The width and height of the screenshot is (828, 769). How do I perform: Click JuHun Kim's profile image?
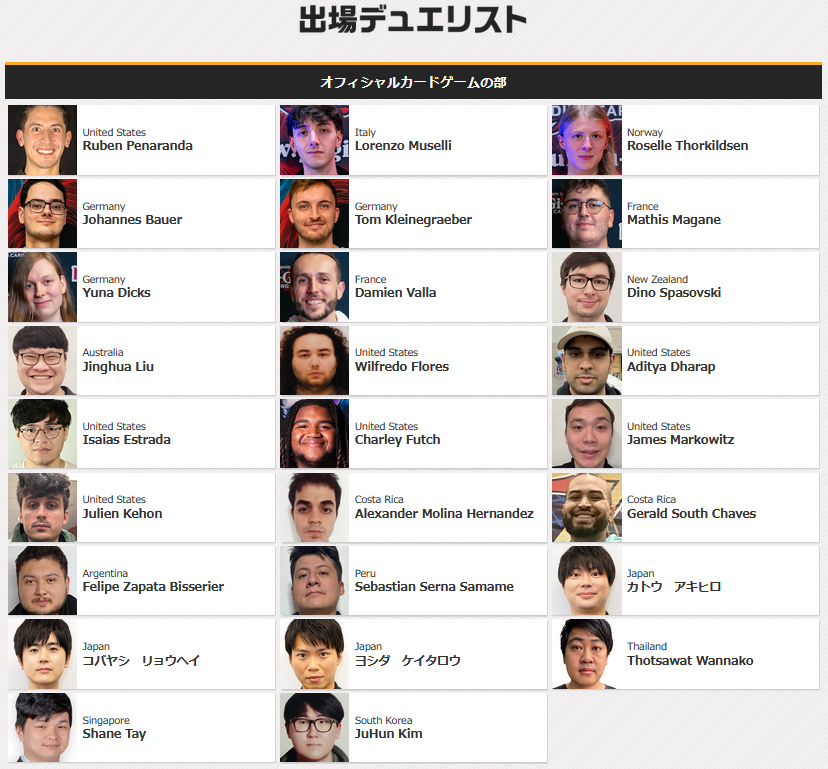point(314,727)
